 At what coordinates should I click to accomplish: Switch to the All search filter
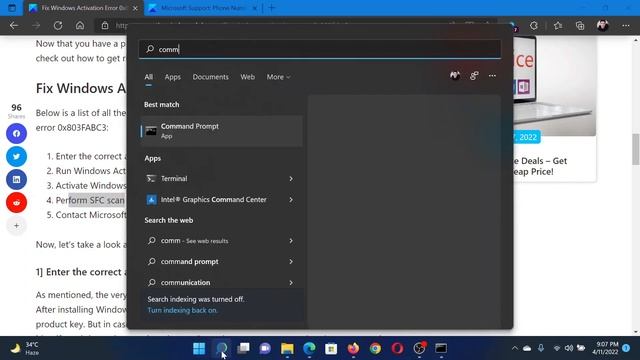point(149,77)
